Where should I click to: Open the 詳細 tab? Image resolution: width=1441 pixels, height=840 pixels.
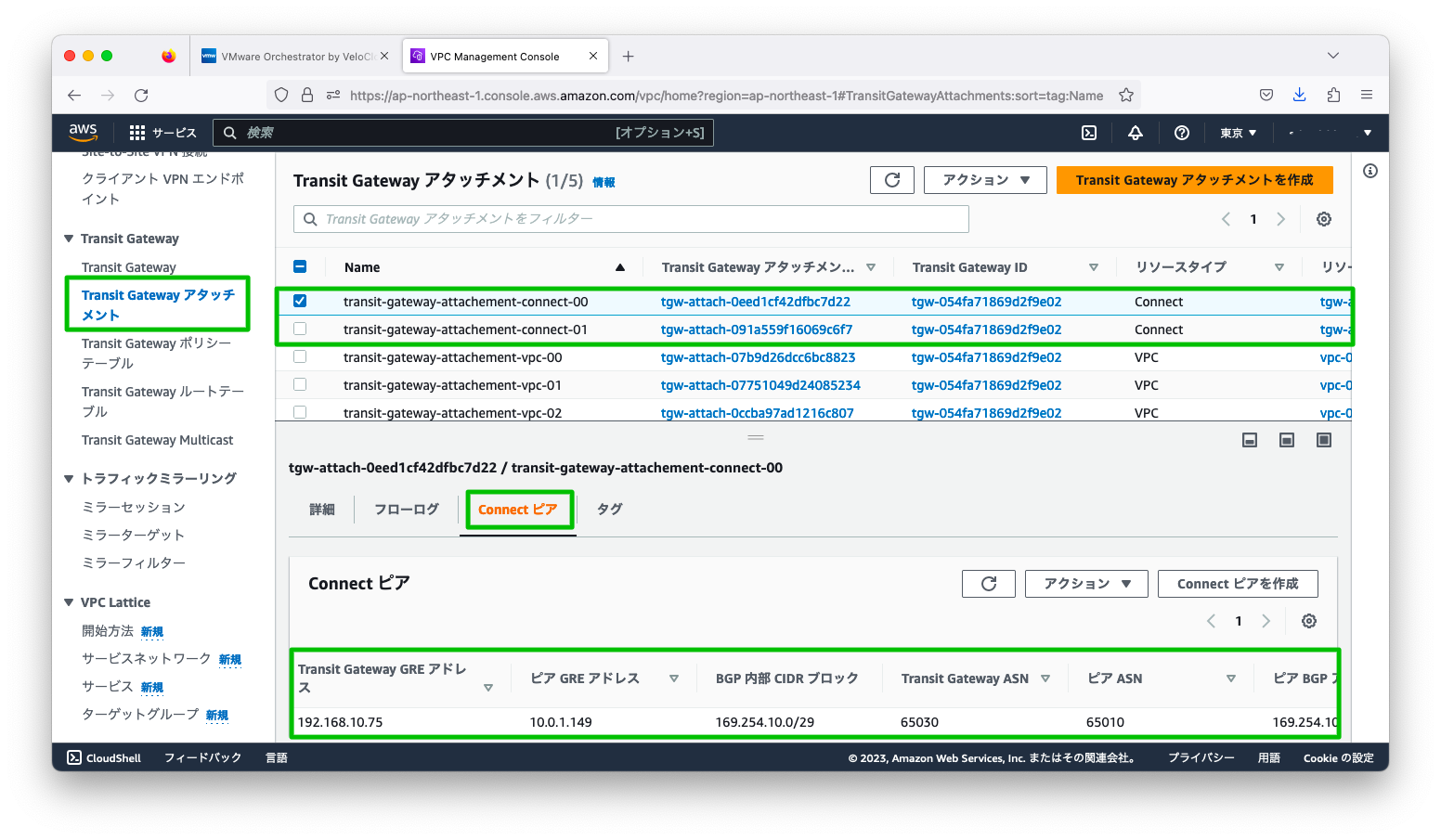coord(322,510)
